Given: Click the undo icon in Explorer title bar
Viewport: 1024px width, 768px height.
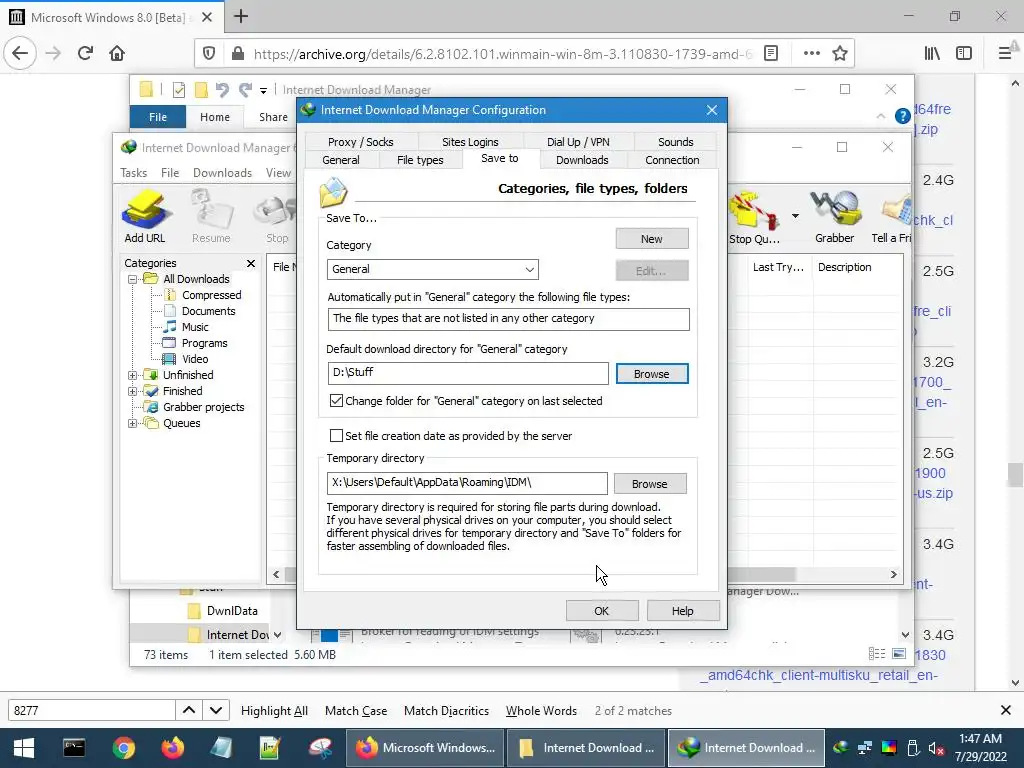Looking at the screenshot, I should (x=222, y=89).
